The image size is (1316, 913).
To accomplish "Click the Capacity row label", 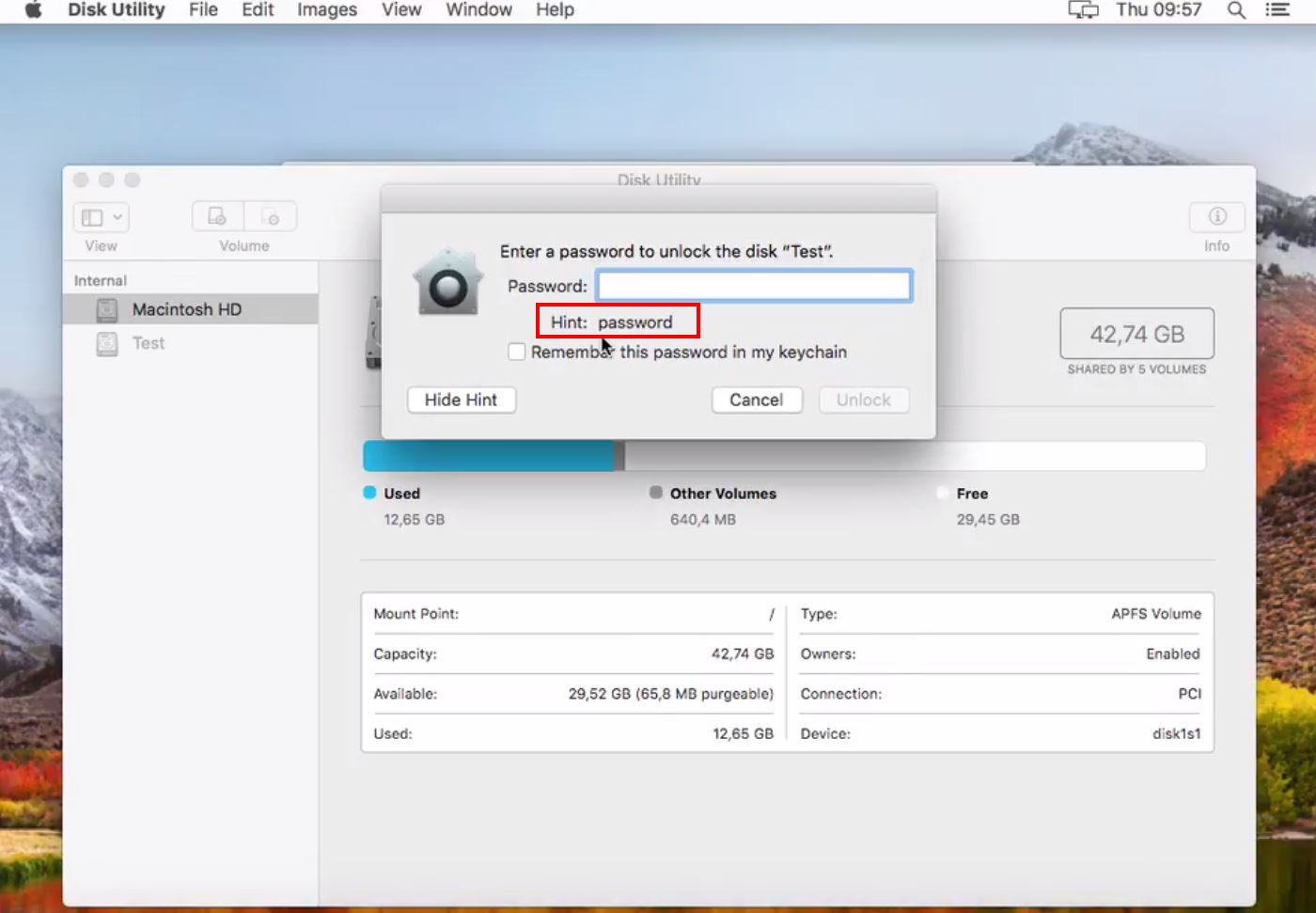I will click(405, 653).
